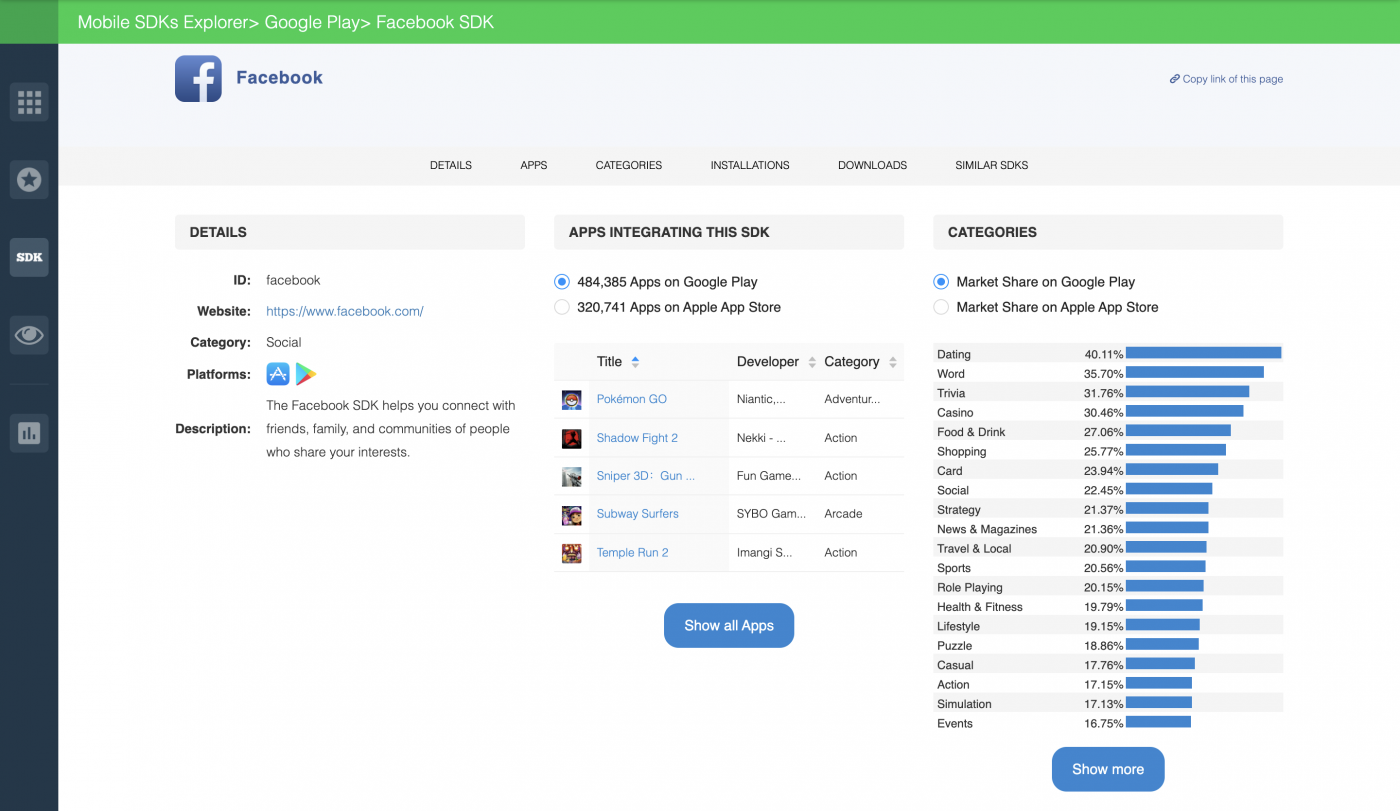Click the Apple App Store platform icon
This screenshot has height=811, width=1400.
tap(278, 374)
